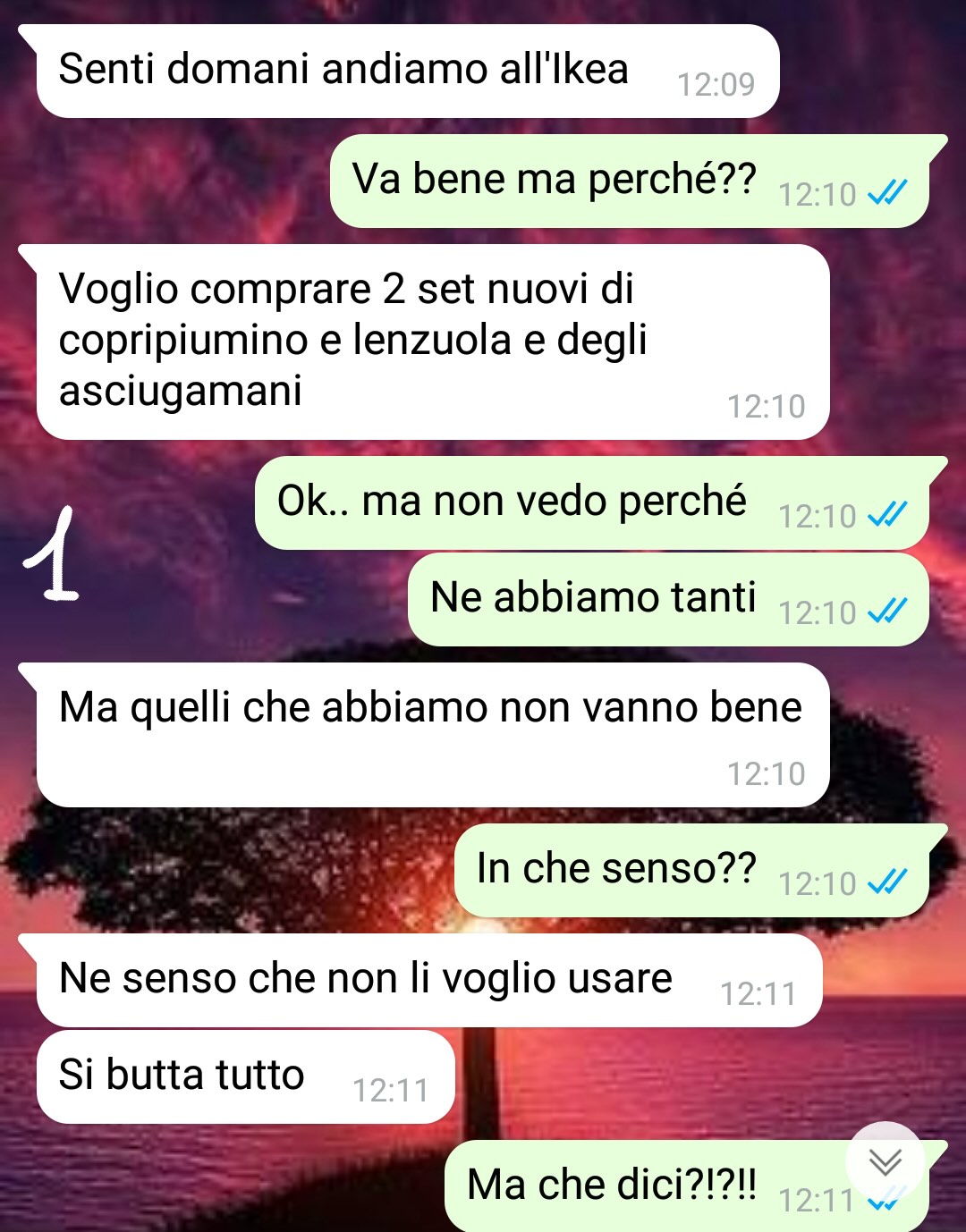Screen dimensions: 966x1232
Task: Tap blue ticks on 'Ok.. ma non vedo perché'
Action: point(888,514)
